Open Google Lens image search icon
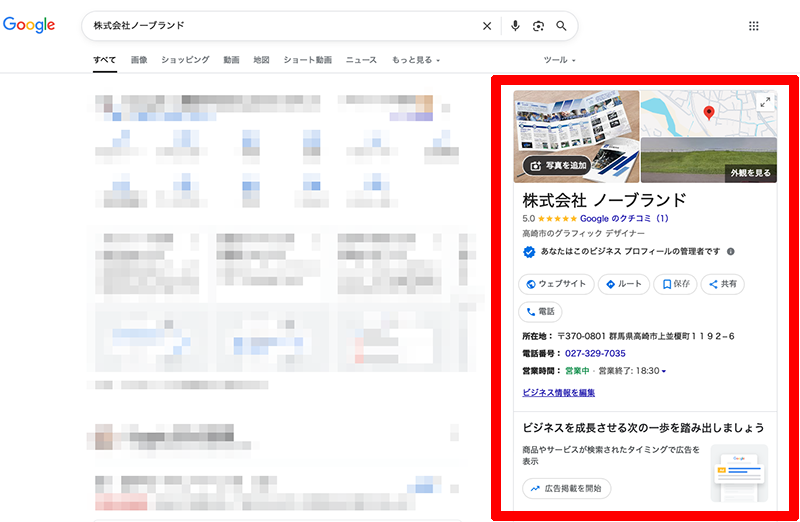 pos(538,26)
